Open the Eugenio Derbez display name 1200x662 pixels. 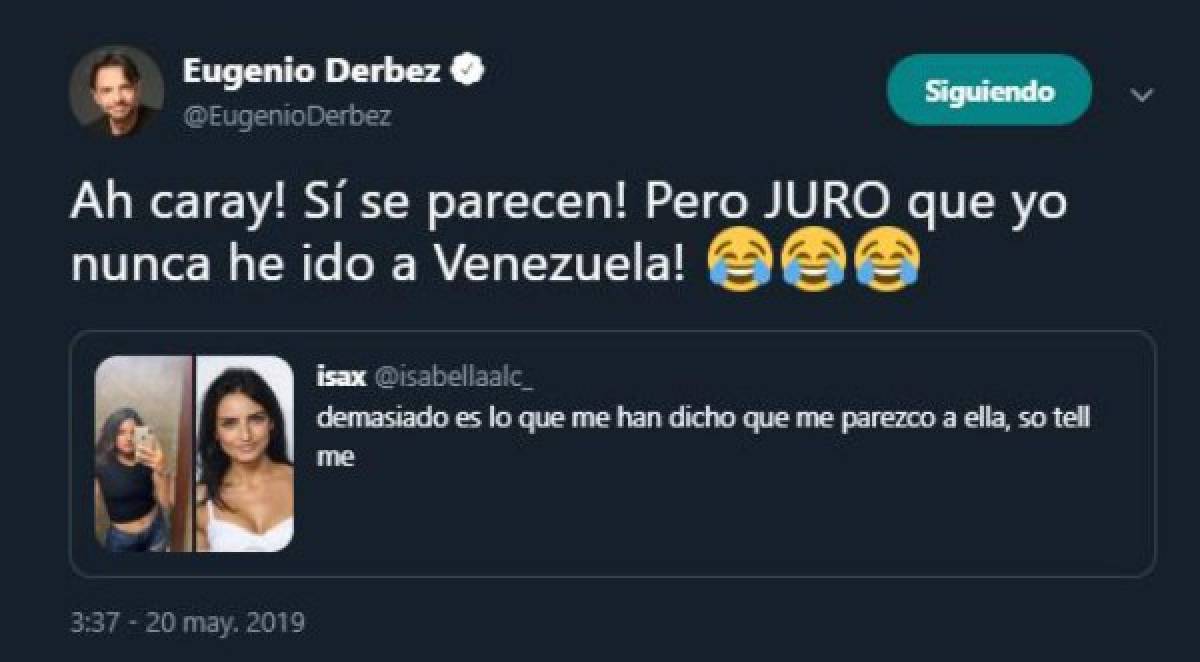click(311, 71)
